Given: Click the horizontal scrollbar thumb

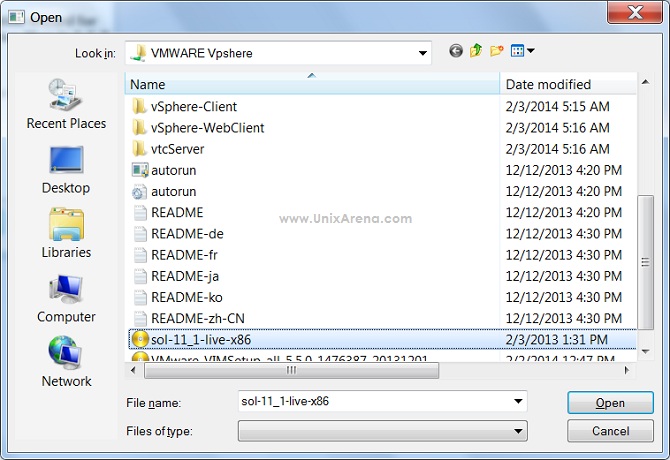Looking at the screenshot, I should (291, 370).
